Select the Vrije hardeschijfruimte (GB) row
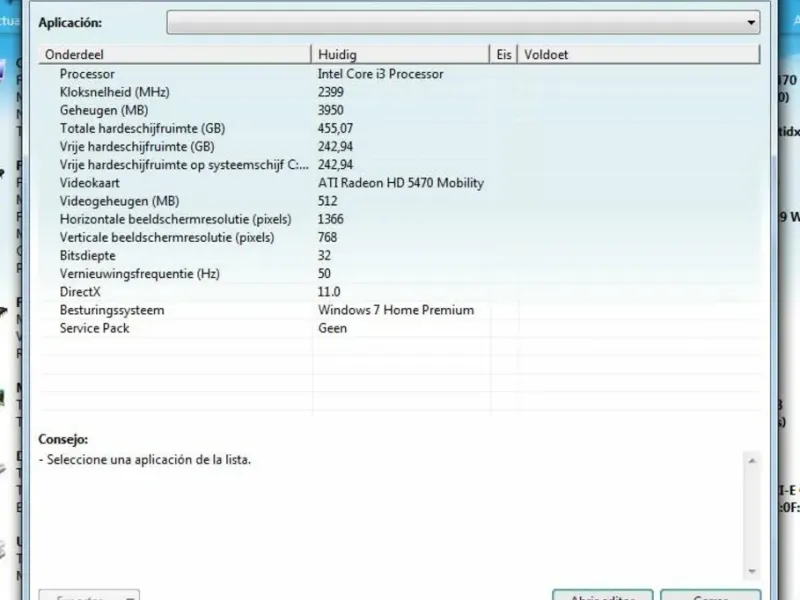The width and height of the screenshot is (800, 600). 399,147
